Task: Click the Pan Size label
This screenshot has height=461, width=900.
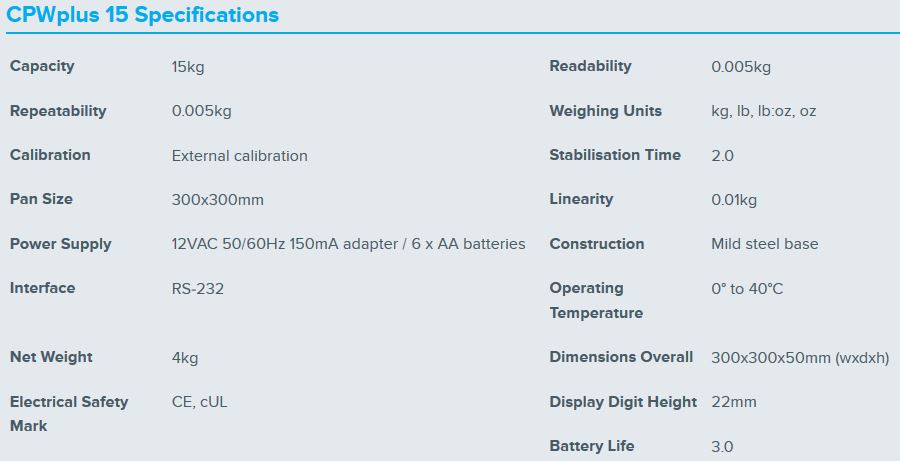Action: [x=41, y=199]
